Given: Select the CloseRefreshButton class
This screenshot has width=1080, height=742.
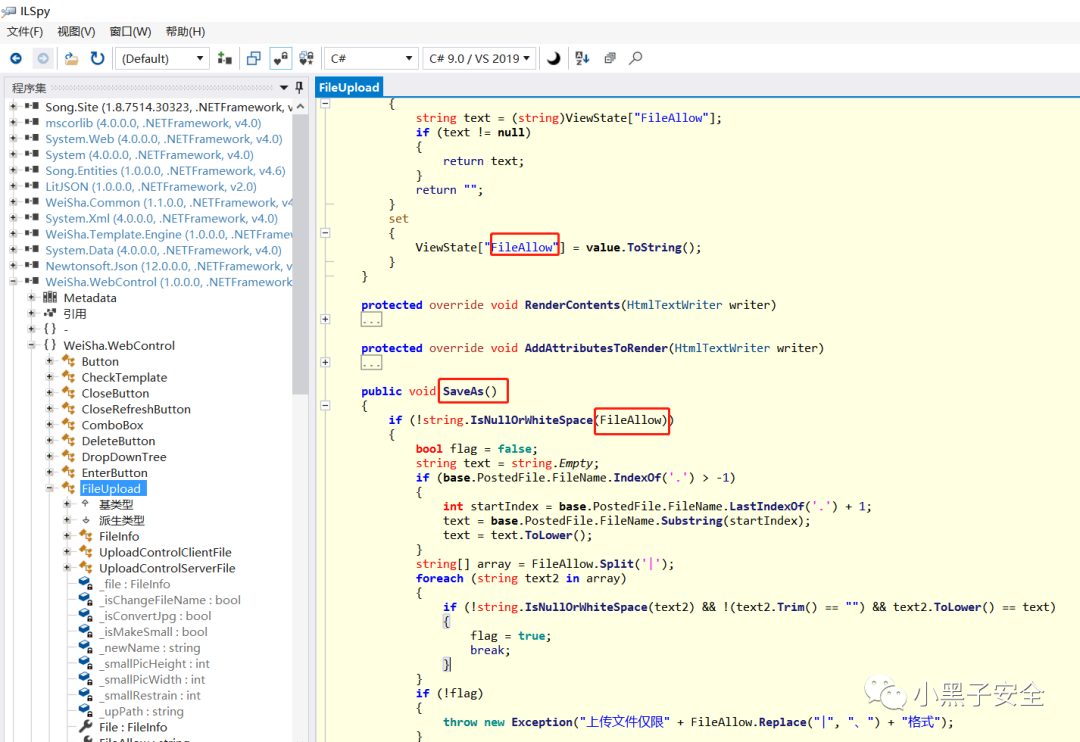Looking at the screenshot, I should pos(136,409).
